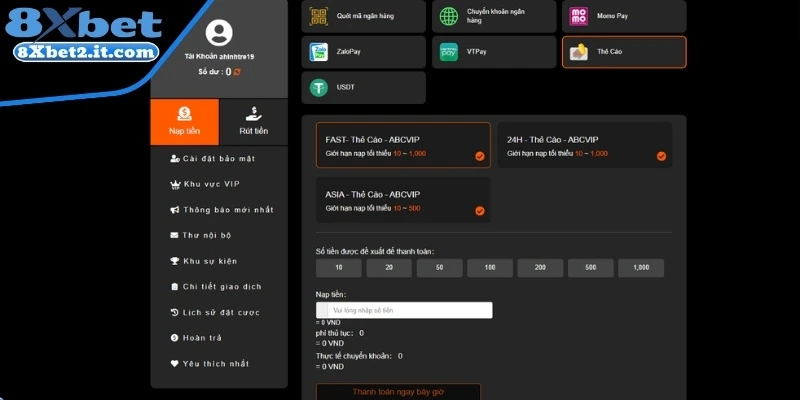The width and height of the screenshot is (800, 400).
Task: Click the Cài đặt bảo mật user icon
Action: pyautogui.click(x=174, y=159)
